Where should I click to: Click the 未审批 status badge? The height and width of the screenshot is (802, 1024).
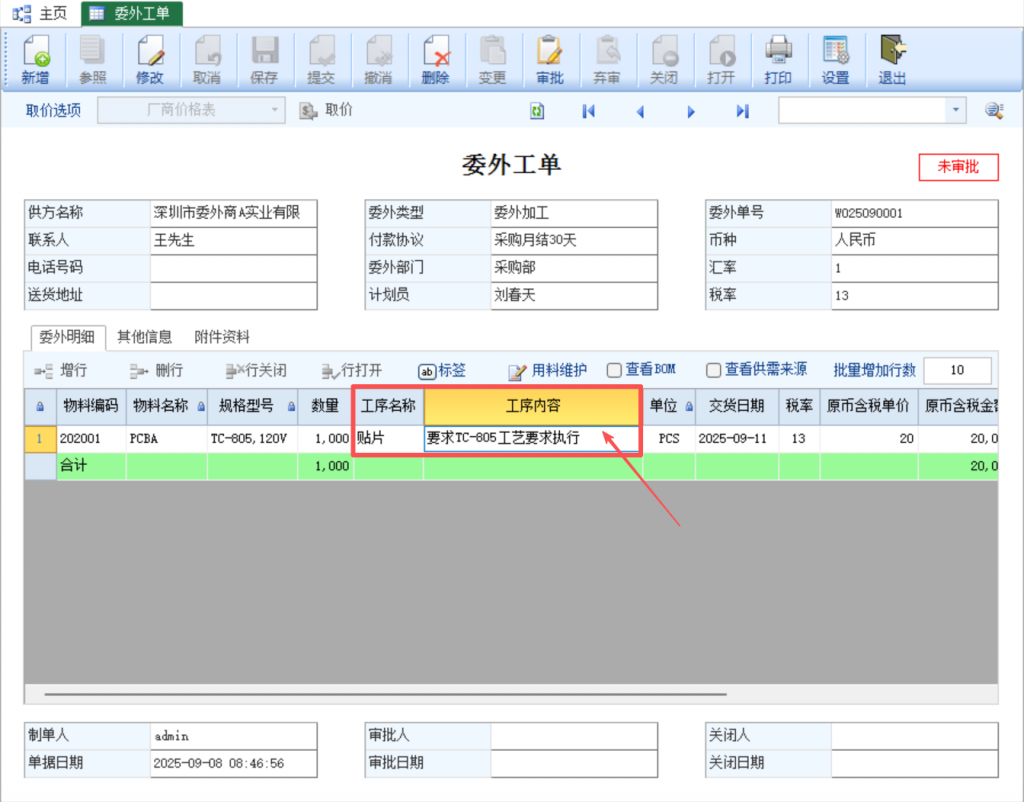[958, 167]
